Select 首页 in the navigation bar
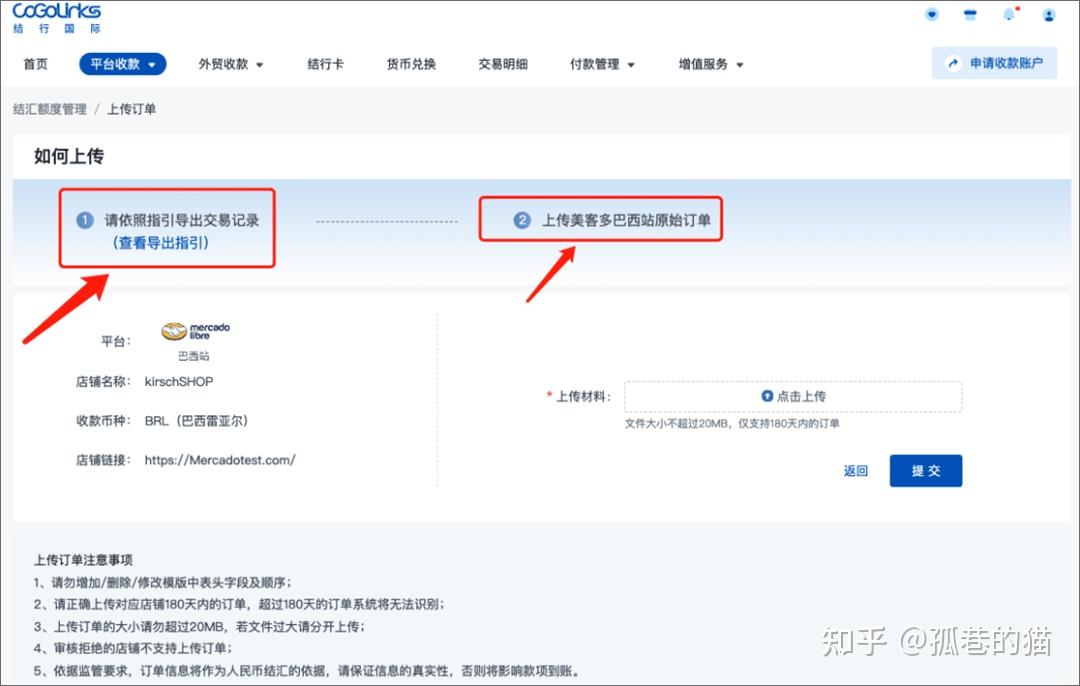 coord(36,62)
